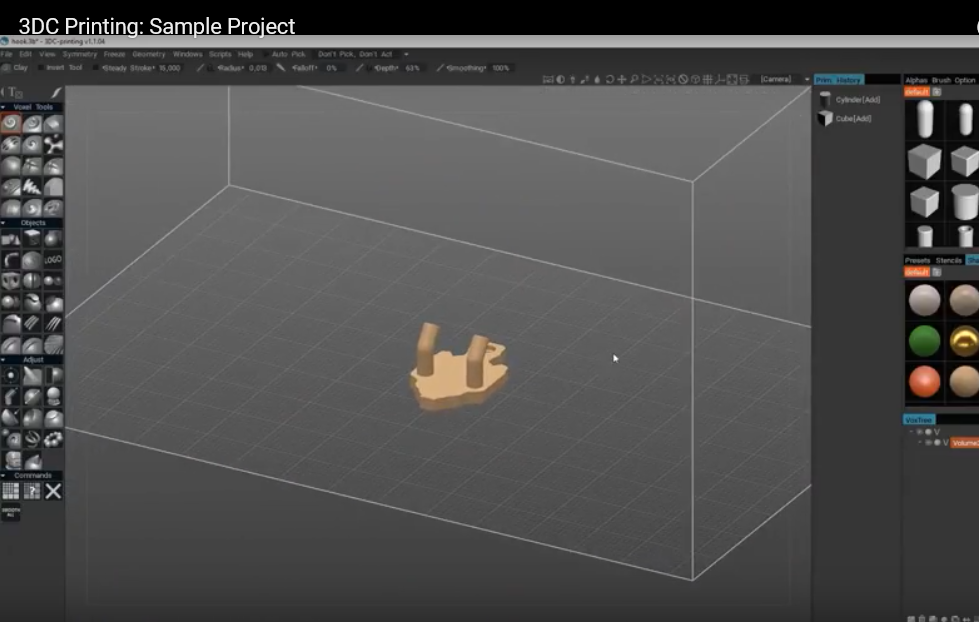Toggle the grid display viewport icon
Viewport: 979px width, 622px height.
707,79
